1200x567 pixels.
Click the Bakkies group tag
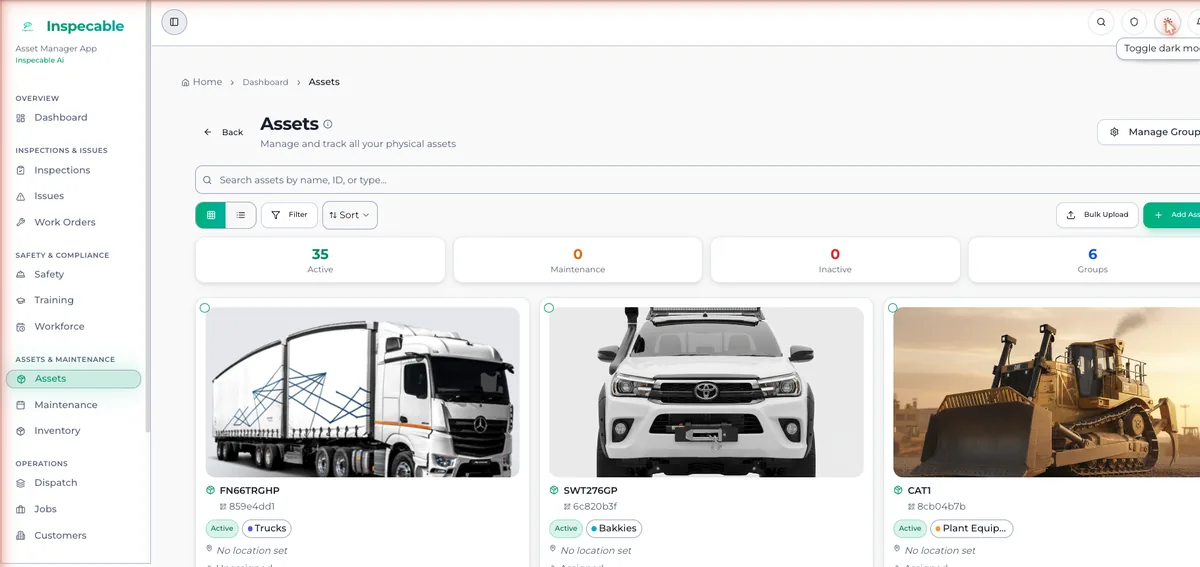(613, 529)
